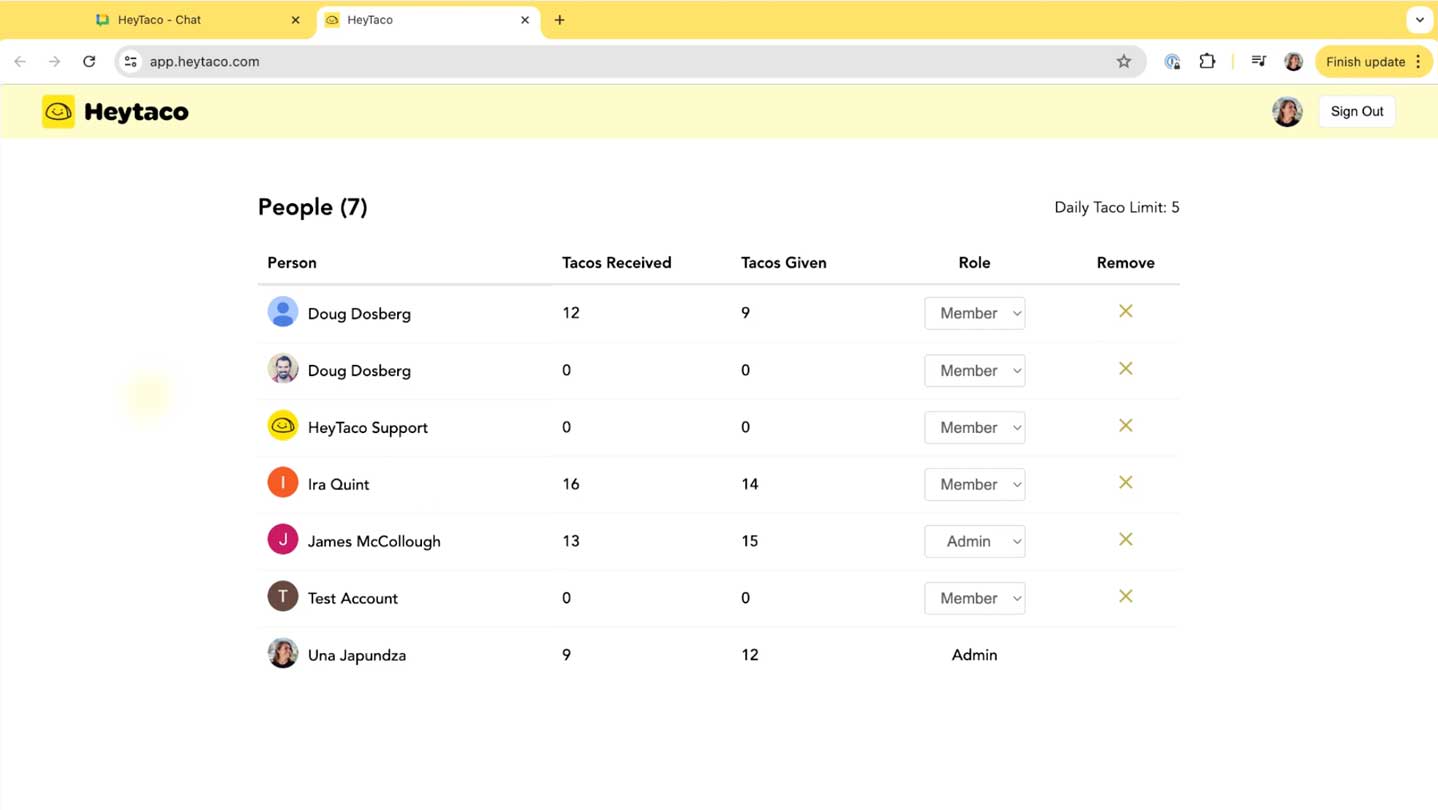Bookmark this page with star icon
The height and width of the screenshot is (810, 1438).
click(x=1124, y=61)
